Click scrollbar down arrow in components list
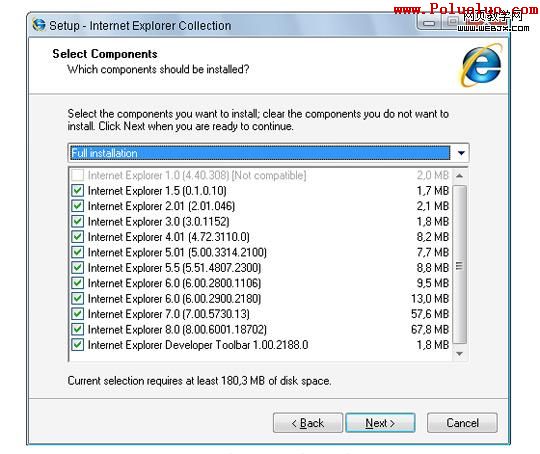Image resolution: width=540 pixels, height=454 pixels. (459, 353)
